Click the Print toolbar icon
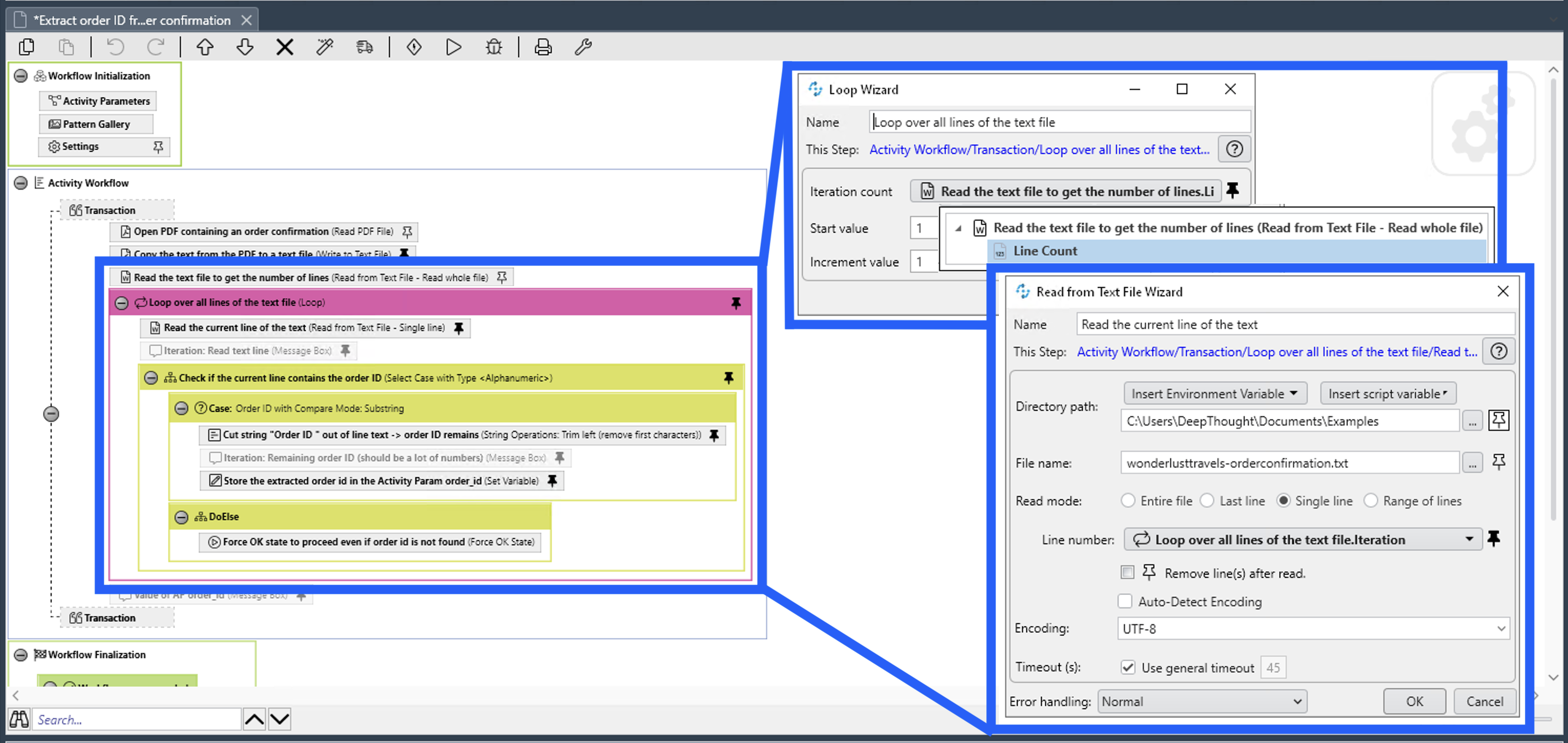Image resolution: width=1568 pixels, height=743 pixels. coord(543,47)
